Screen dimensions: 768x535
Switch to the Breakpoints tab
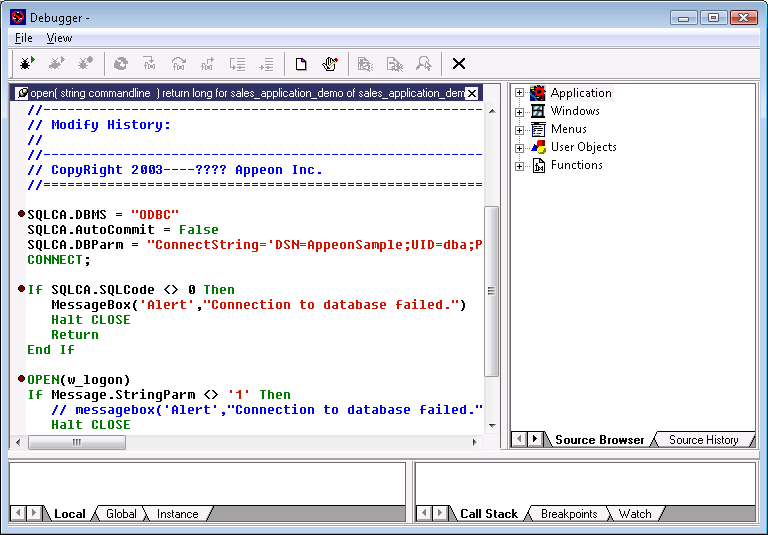coord(569,513)
